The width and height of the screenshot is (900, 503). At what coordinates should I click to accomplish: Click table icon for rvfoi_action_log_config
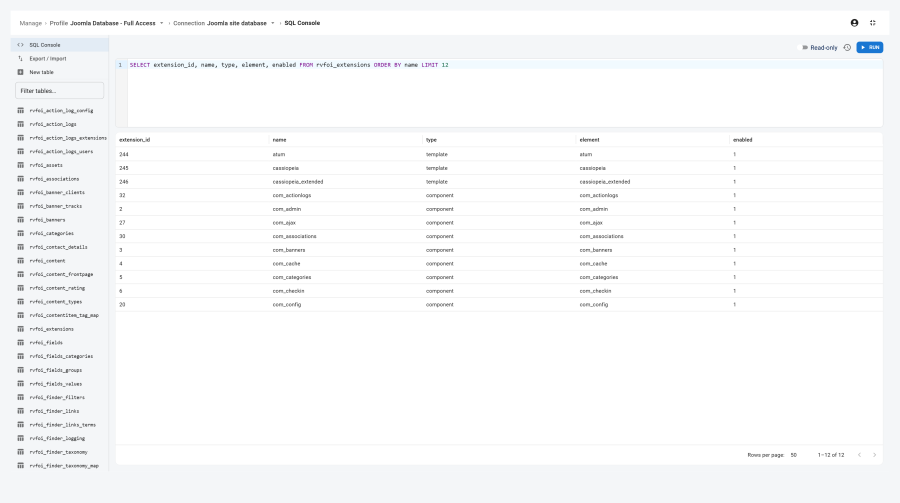tap(21, 110)
